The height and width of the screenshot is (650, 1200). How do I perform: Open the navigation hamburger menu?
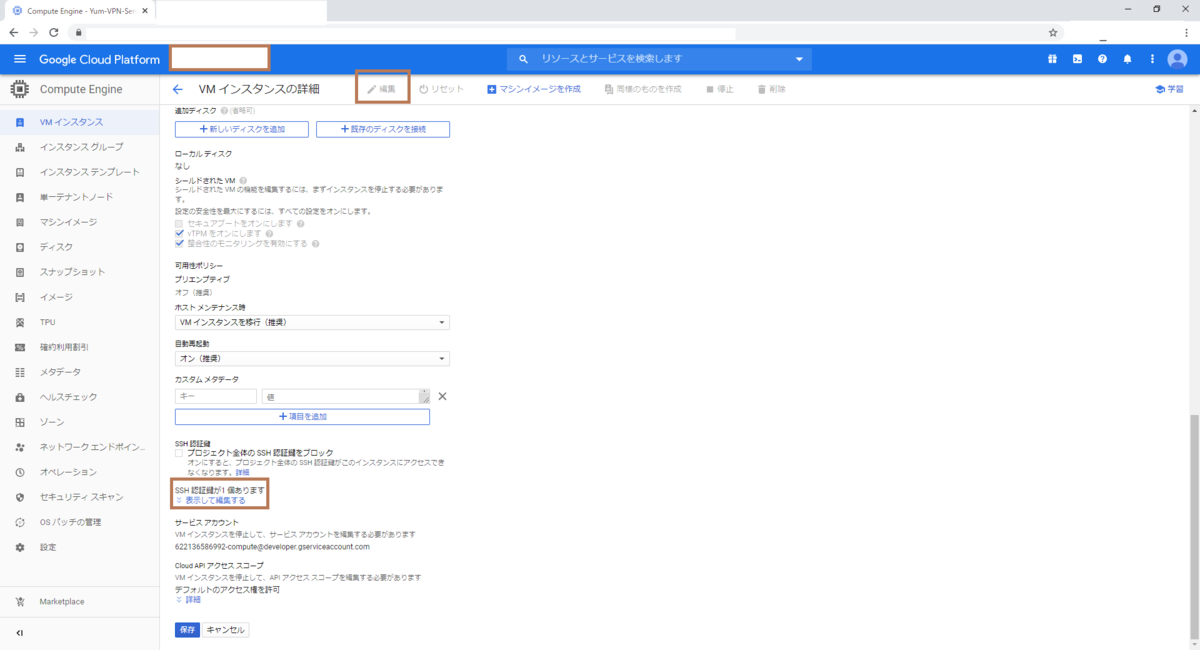click(x=20, y=59)
